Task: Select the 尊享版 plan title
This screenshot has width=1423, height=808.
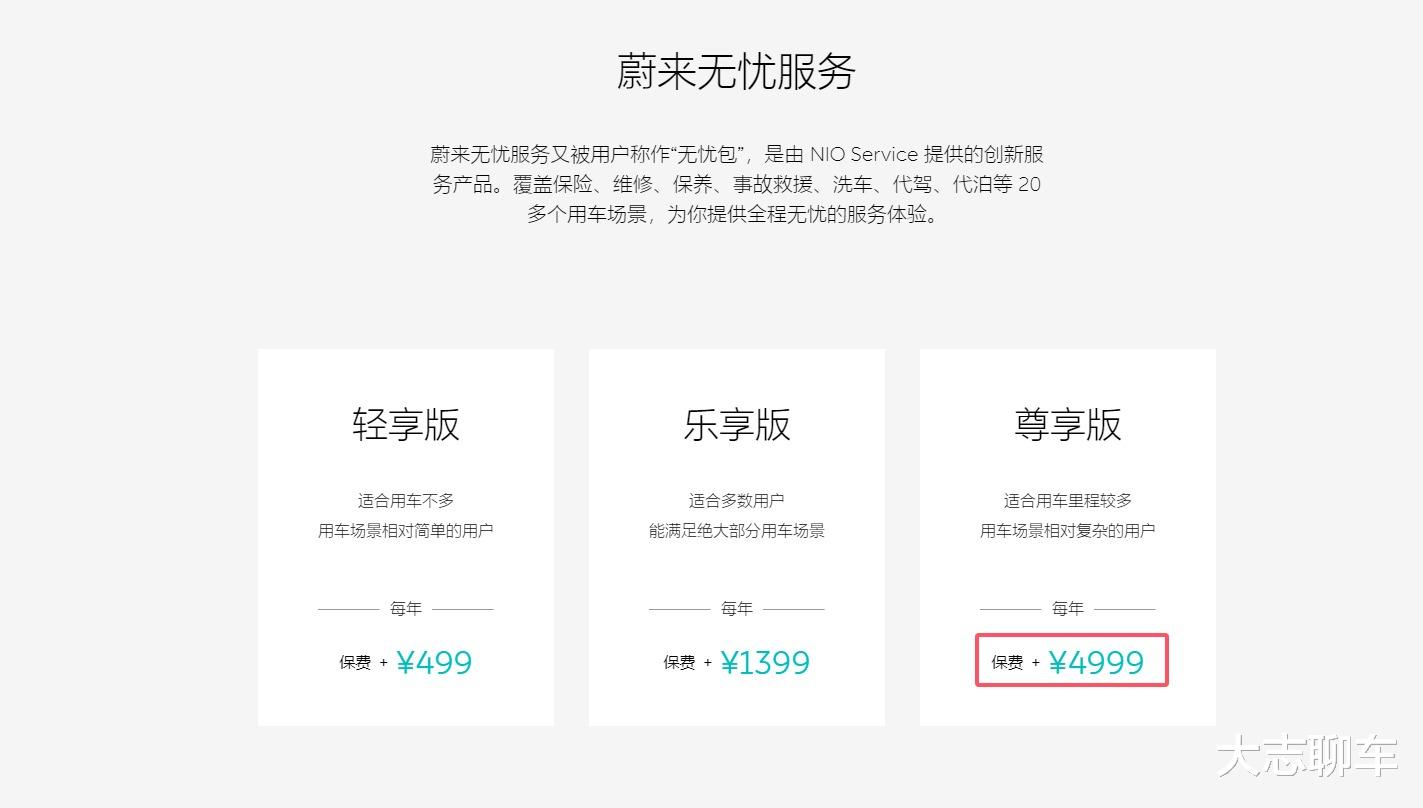Action: [x=1067, y=424]
